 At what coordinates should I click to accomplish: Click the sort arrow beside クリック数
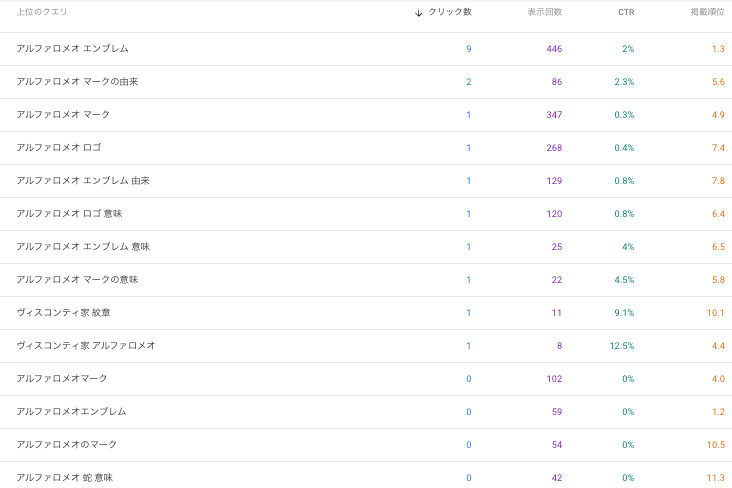[419, 13]
